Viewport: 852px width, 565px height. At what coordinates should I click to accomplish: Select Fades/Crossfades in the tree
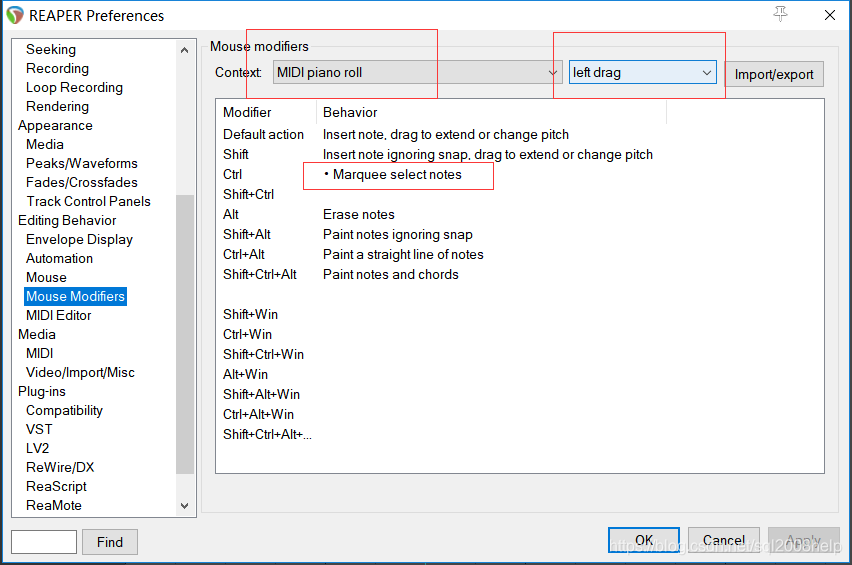pos(82,183)
